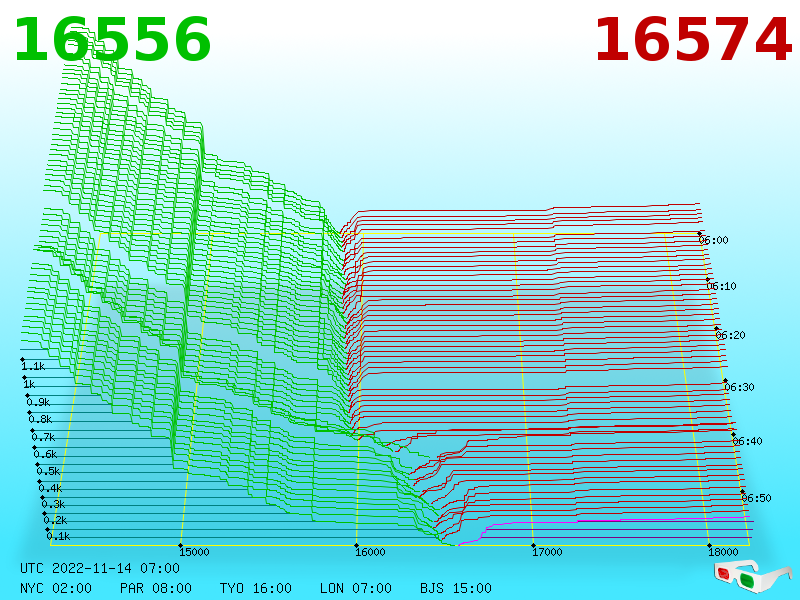This screenshot has width=800, height=600.
Task: Click the 06:30 time axis marker
Action: [x=739, y=387]
